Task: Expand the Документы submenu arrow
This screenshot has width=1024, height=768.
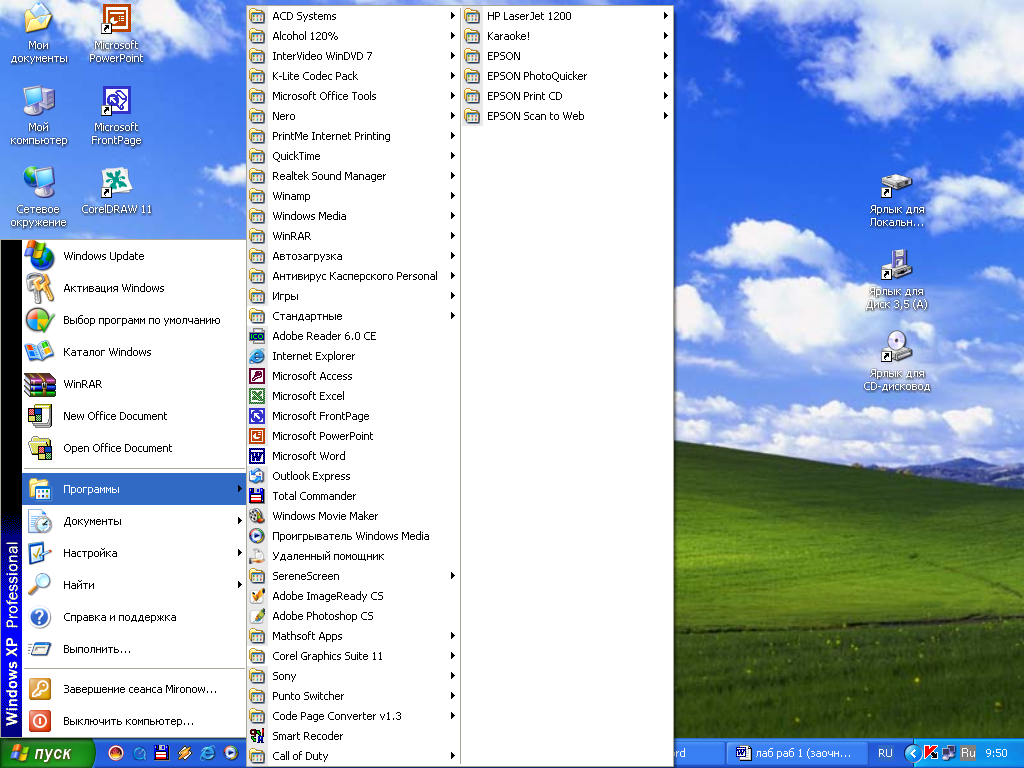Action: click(240, 521)
